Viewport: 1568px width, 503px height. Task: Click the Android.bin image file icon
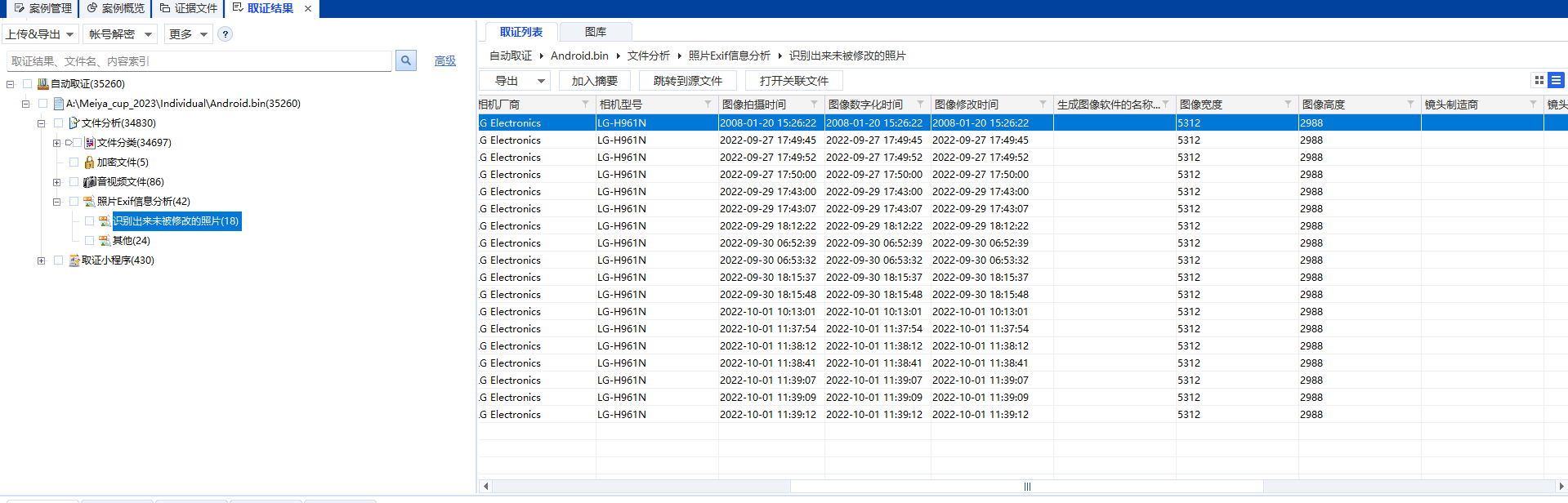59,104
